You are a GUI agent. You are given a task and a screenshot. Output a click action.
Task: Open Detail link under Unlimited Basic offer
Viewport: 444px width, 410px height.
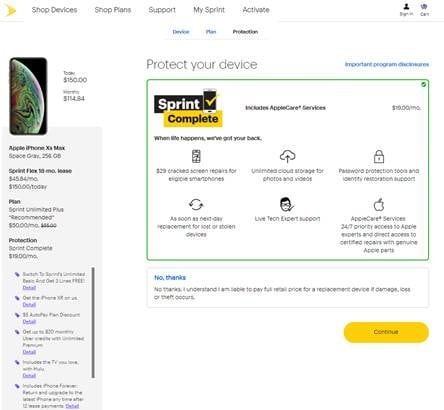pos(29,288)
